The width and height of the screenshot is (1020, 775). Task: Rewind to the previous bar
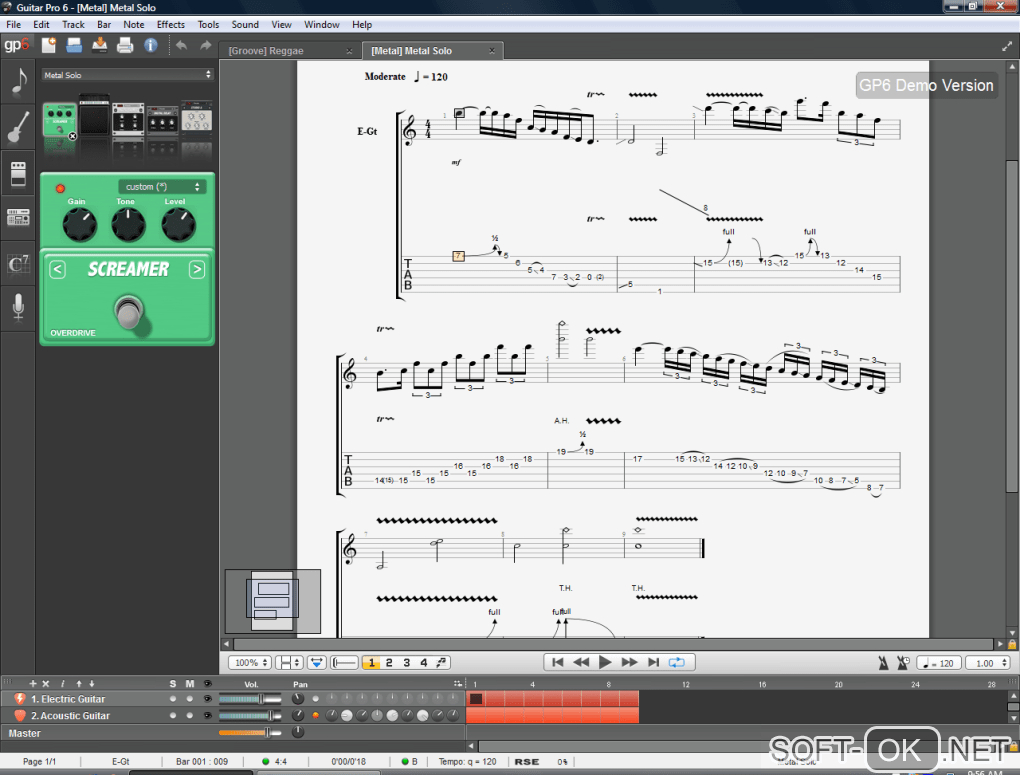click(581, 662)
